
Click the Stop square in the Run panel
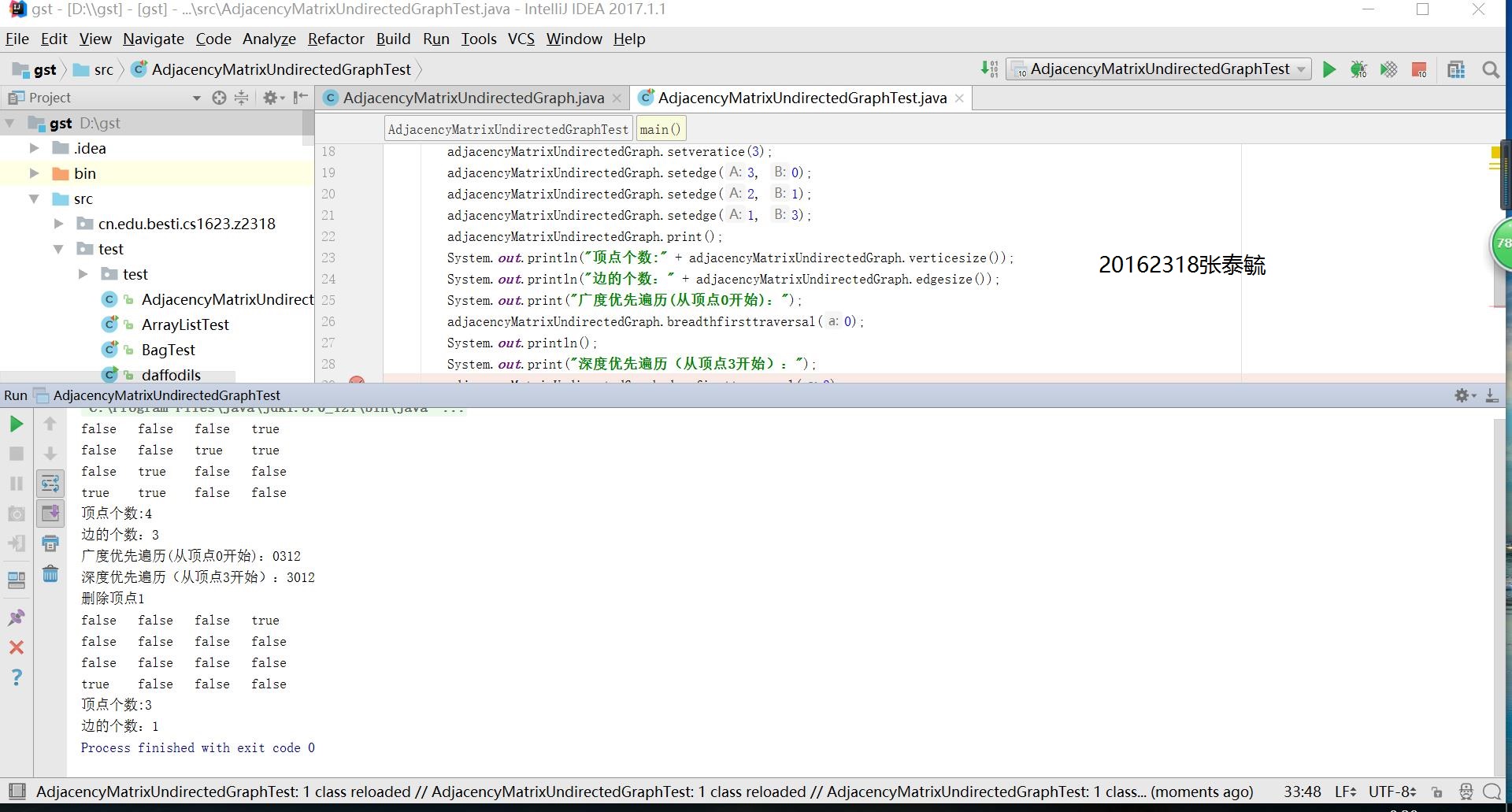[x=16, y=454]
